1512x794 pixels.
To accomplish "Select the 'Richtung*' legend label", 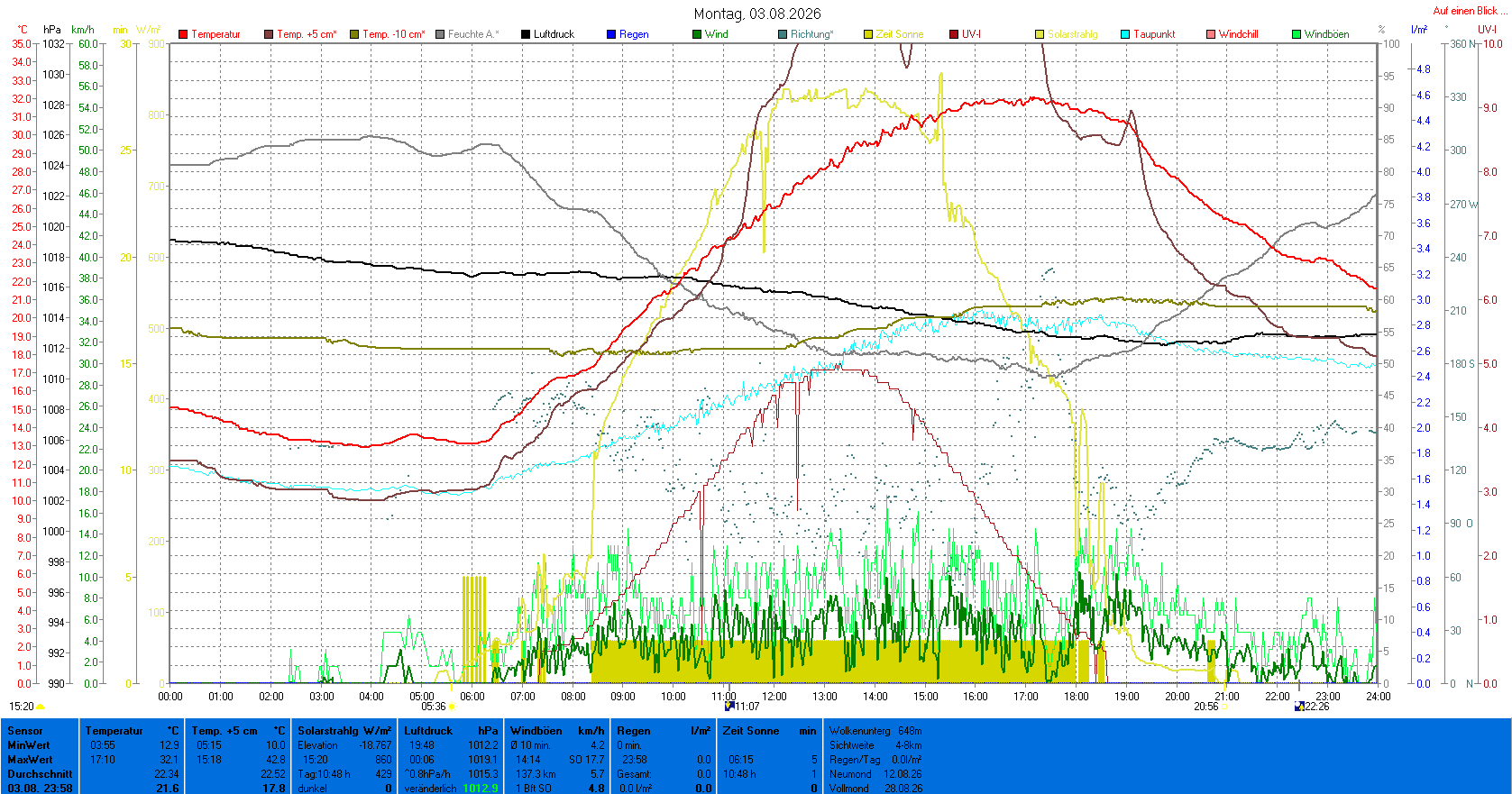I will tap(812, 34).
